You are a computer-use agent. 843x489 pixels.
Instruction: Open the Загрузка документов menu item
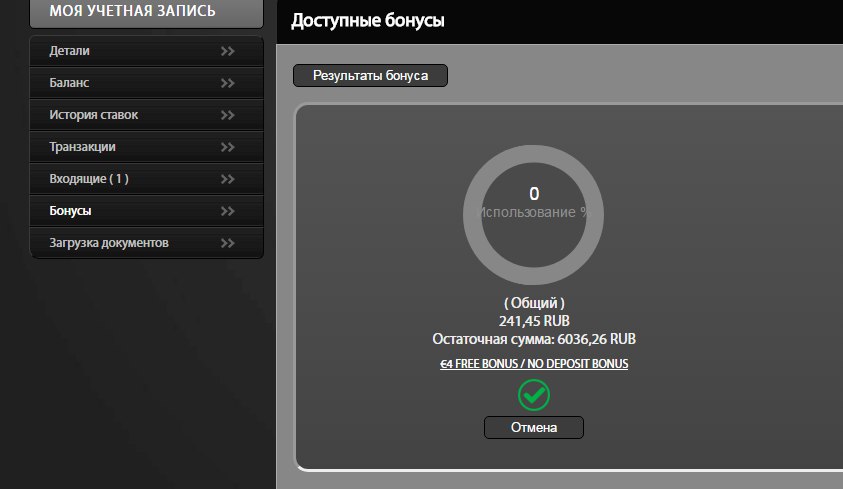click(x=146, y=243)
